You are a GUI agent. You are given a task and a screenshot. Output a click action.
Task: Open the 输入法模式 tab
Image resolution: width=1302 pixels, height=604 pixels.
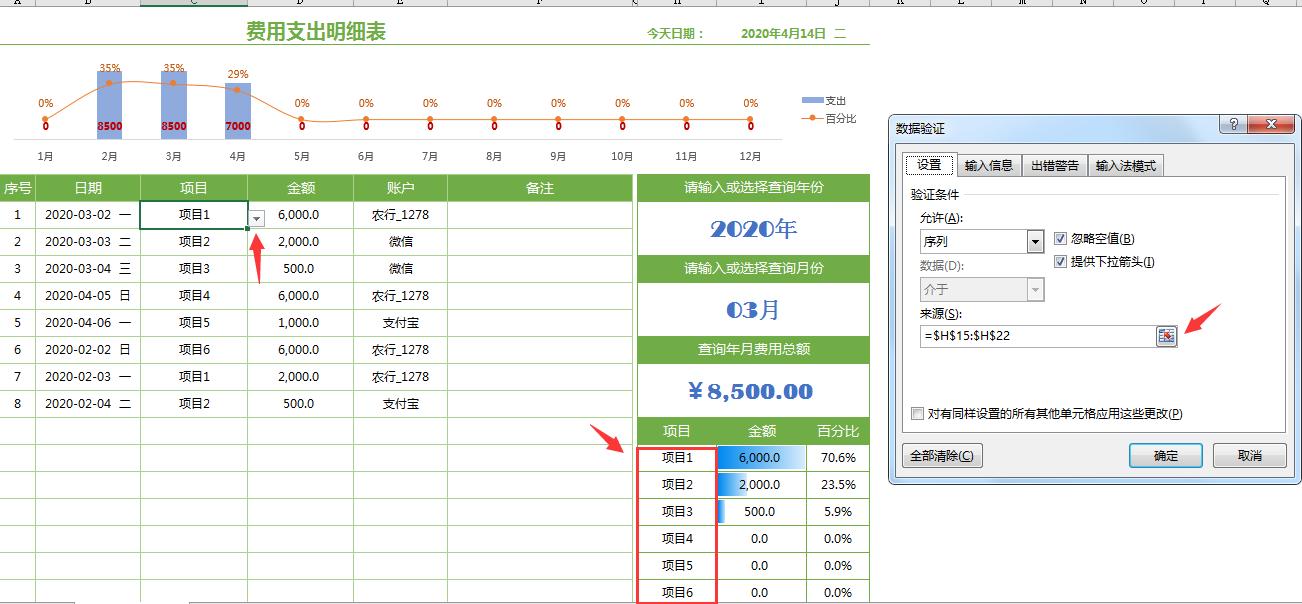tap(1124, 165)
